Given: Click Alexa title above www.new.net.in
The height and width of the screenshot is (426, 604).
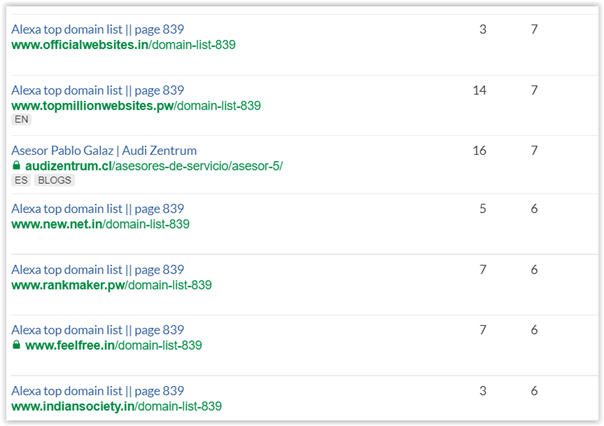Looking at the screenshot, I should [x=97, y=209].
